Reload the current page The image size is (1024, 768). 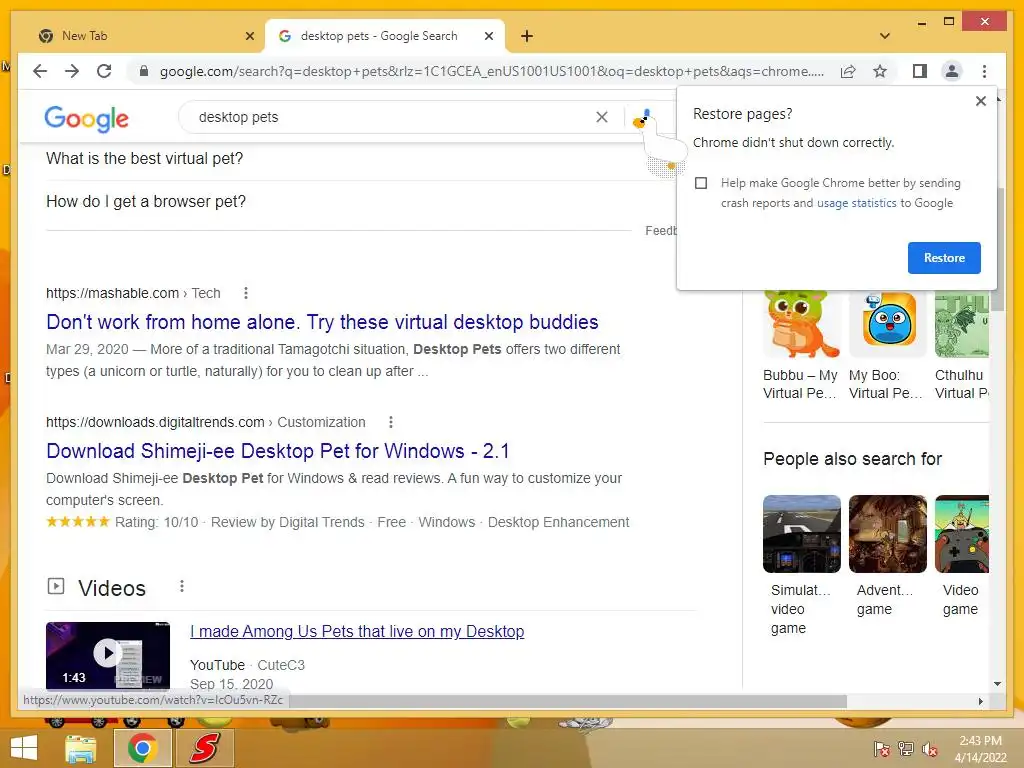[104, 71]
